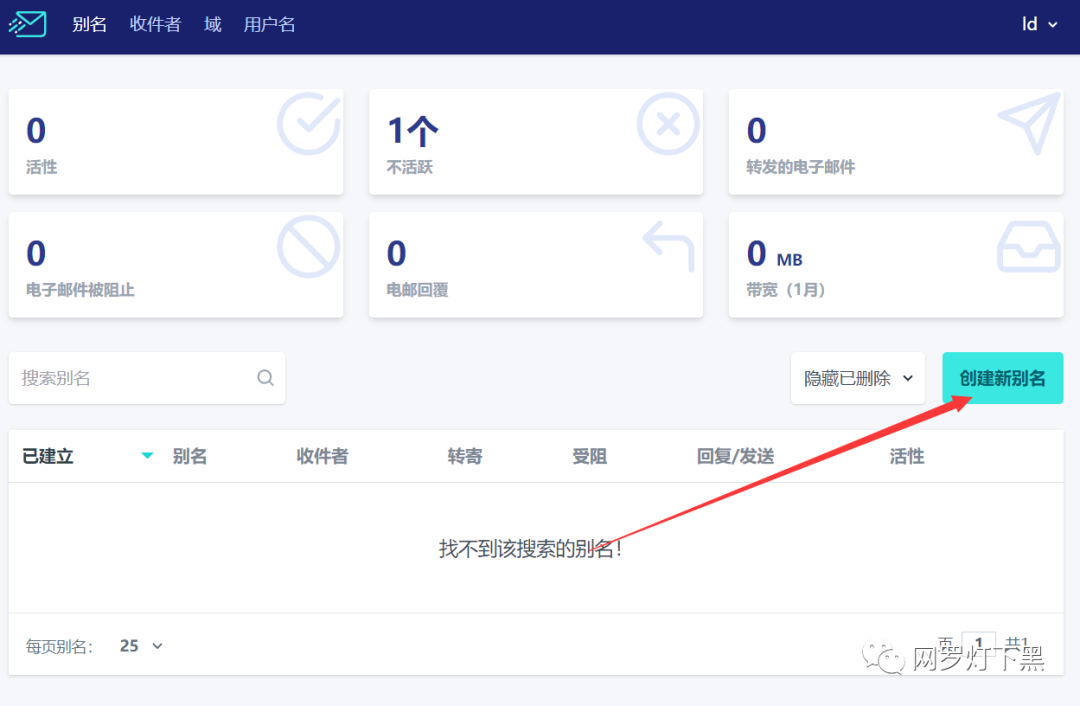Screen dimensions: 1080x706
Task: Sort by the 已建立 column
Action: [x=48, y=456]
